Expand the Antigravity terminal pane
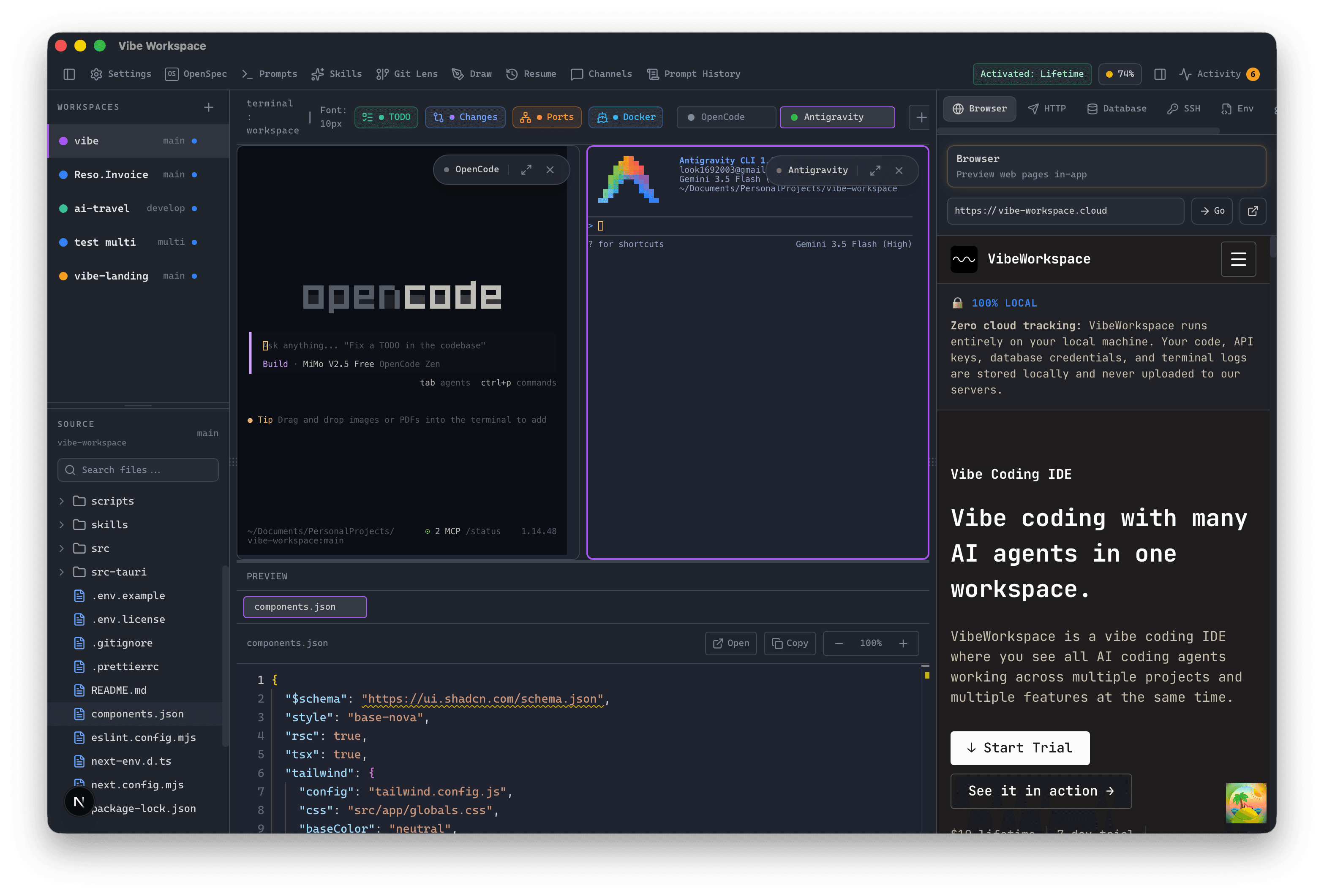Screen dimensions: 1324x896 tap(875, 170)
